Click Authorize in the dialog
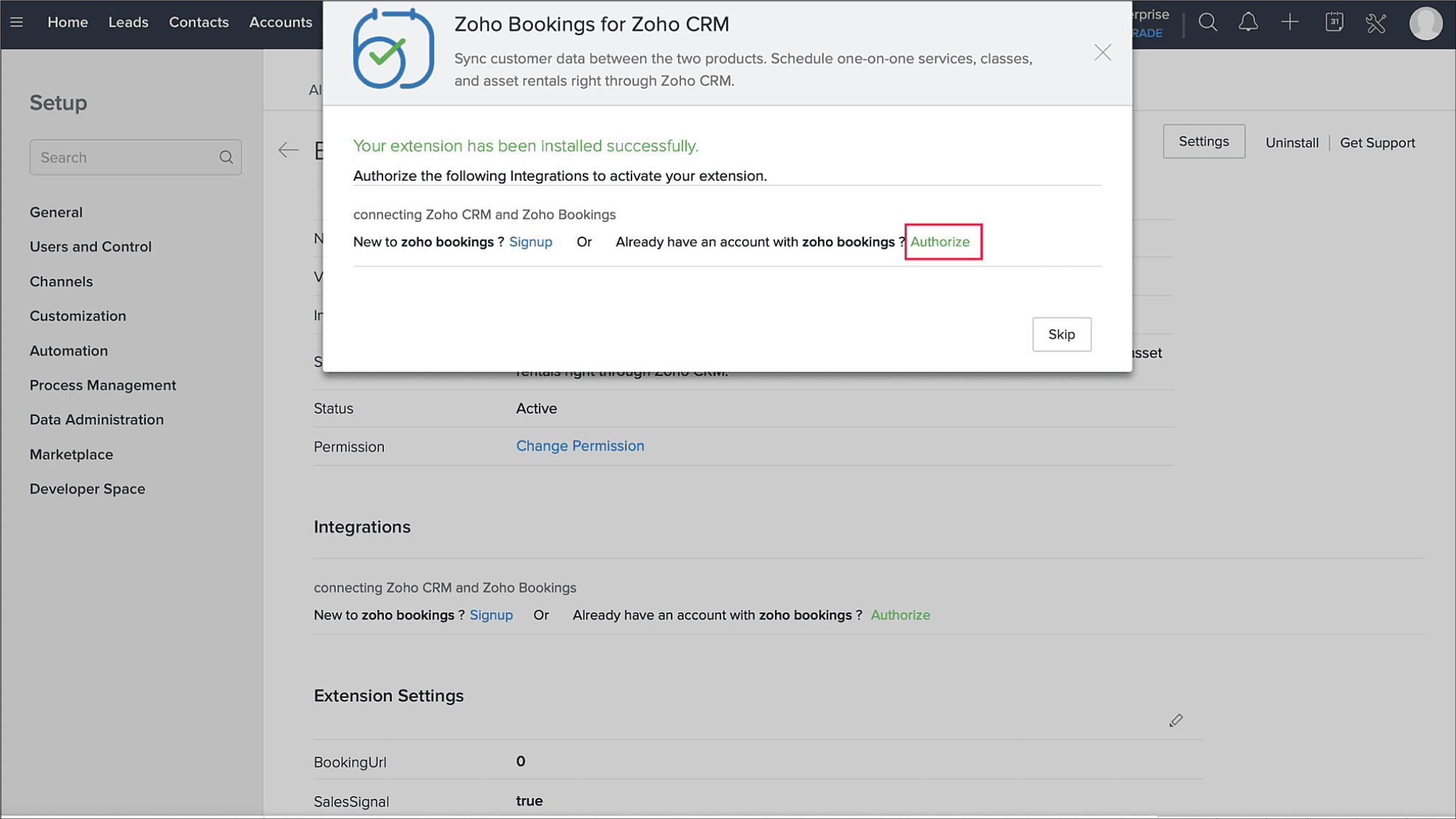Viewport: 1456px width, 819px height. click(940, 242)
